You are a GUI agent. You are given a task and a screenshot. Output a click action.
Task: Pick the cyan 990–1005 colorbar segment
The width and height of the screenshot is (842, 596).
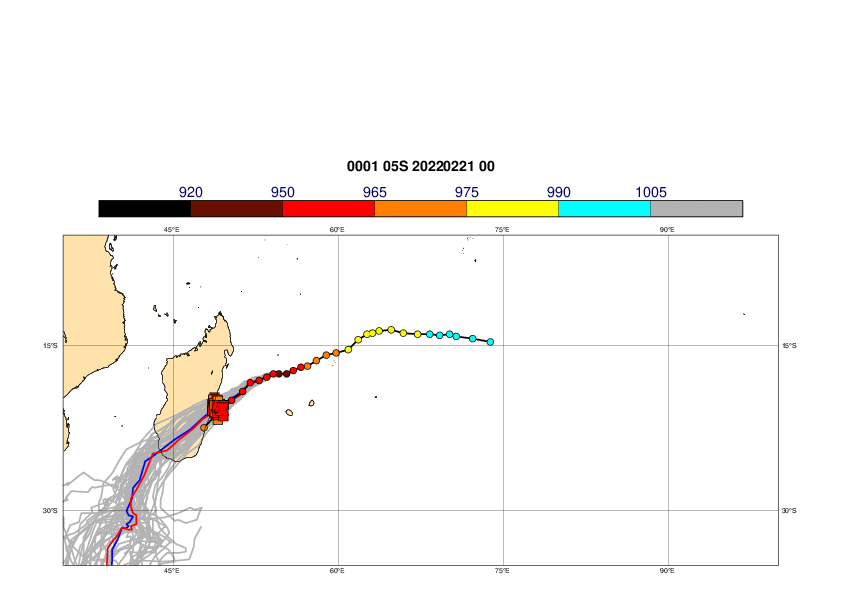(605, 209)
